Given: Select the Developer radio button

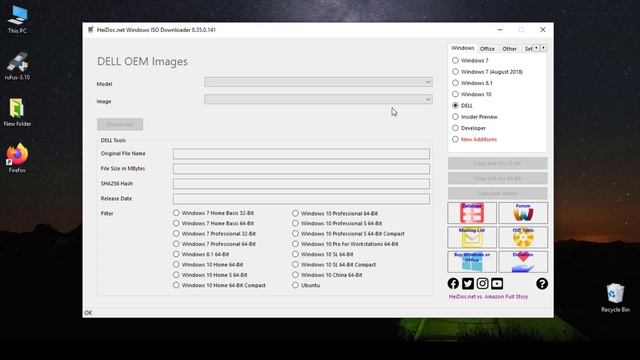Looking at the screenshot, I should (x=455, y=128).
